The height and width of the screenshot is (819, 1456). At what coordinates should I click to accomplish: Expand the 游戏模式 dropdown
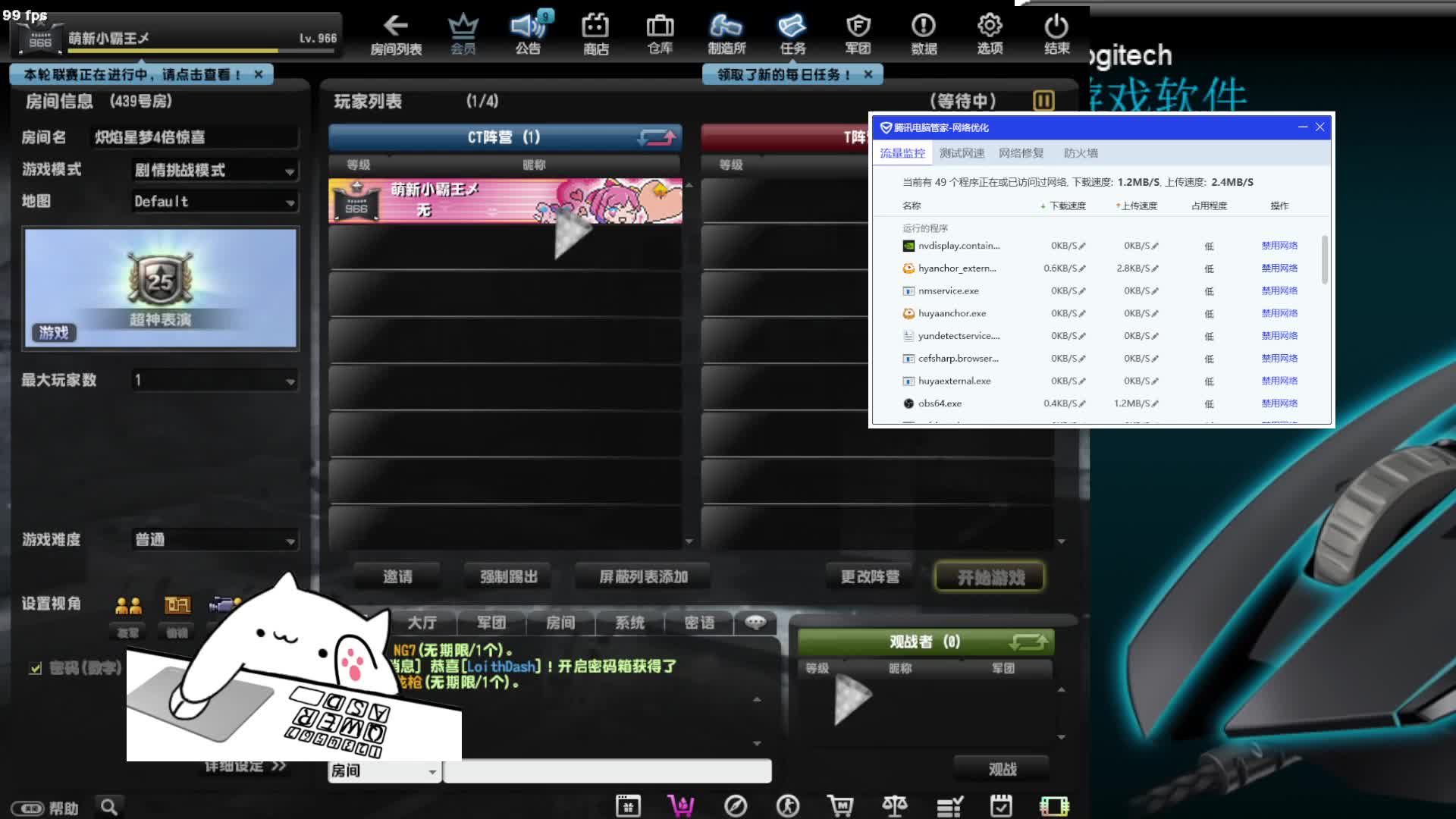click(x=290, y=171)
